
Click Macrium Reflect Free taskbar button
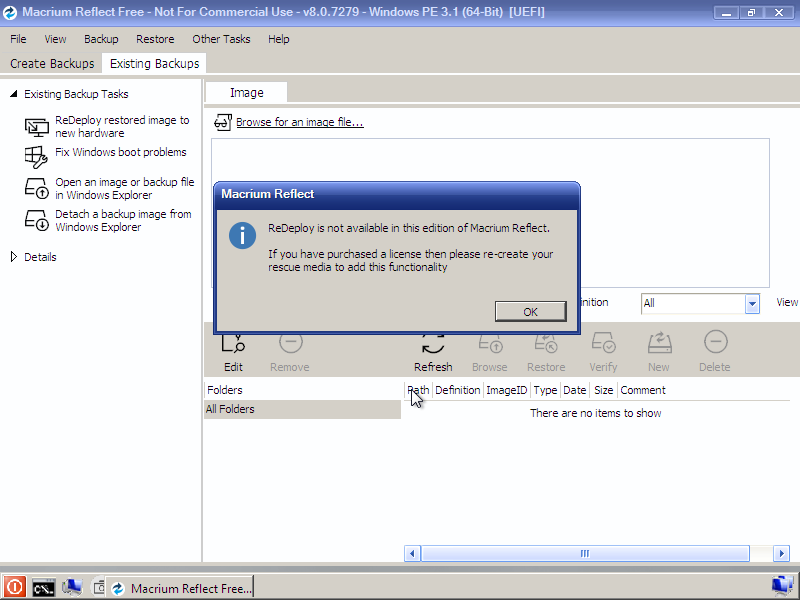coord(181,588)
